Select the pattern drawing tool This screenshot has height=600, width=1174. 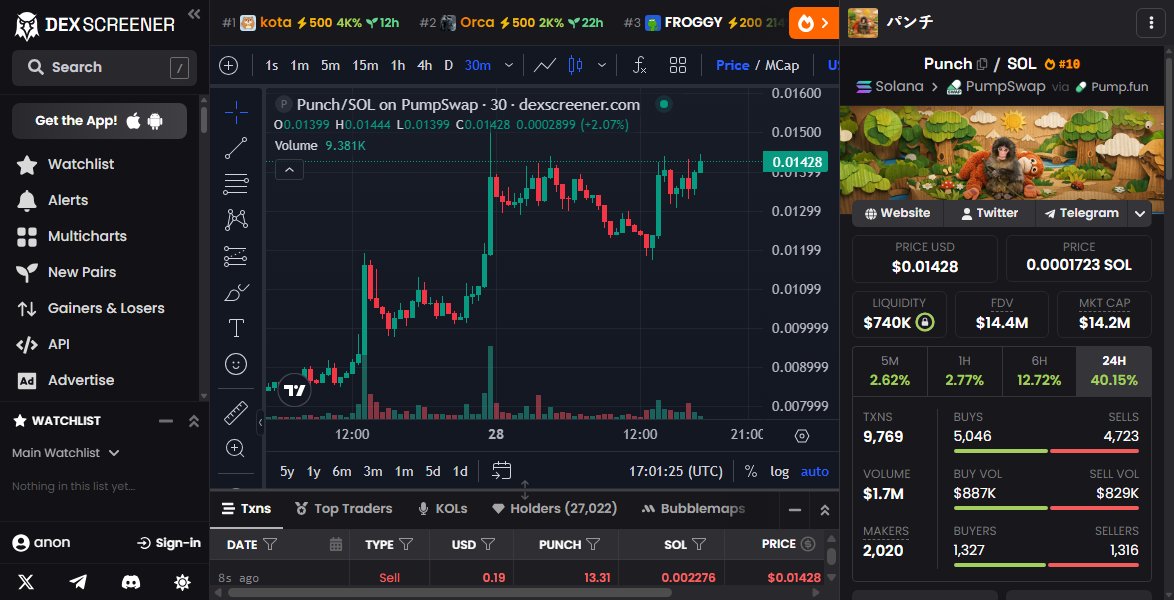pos(236,219)
